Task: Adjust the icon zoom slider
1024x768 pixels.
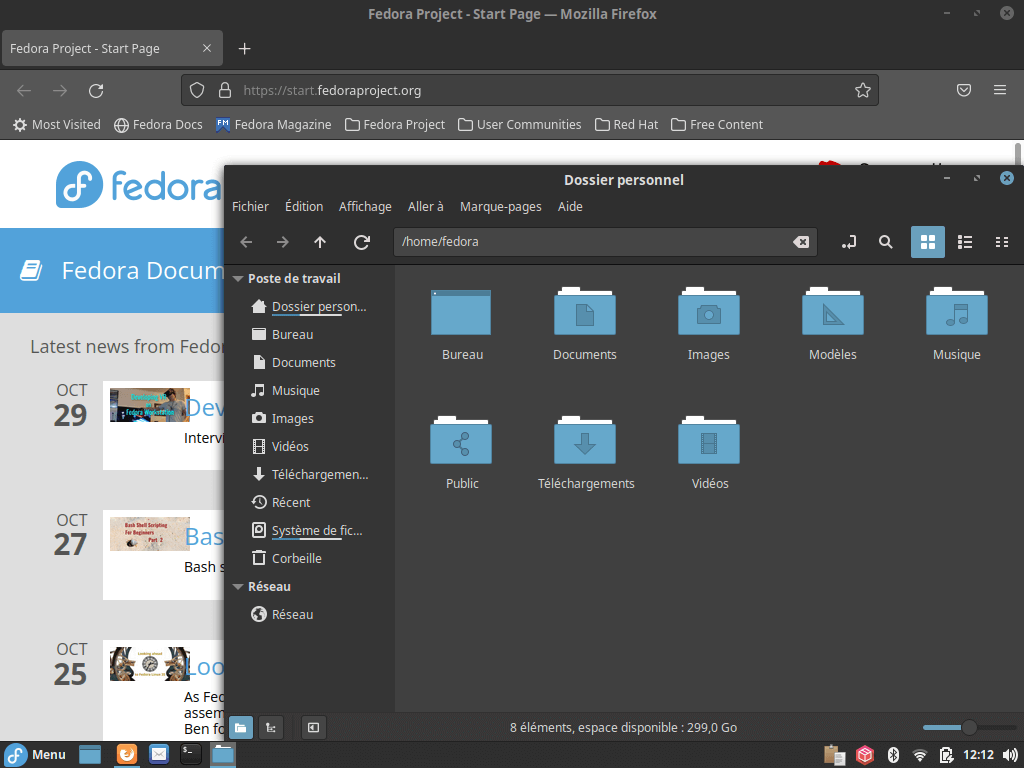Action: pos(969,728)
